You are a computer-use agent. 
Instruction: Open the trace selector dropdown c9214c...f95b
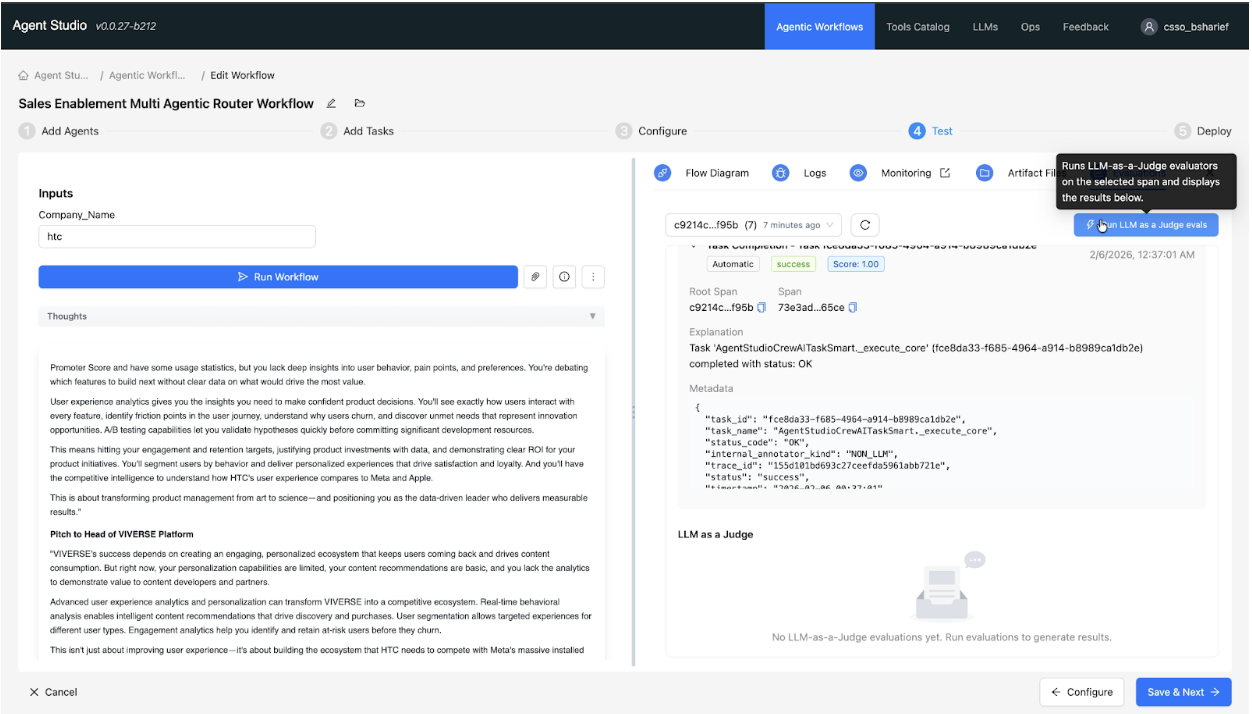pyautogui.click(x=753, y=225)
